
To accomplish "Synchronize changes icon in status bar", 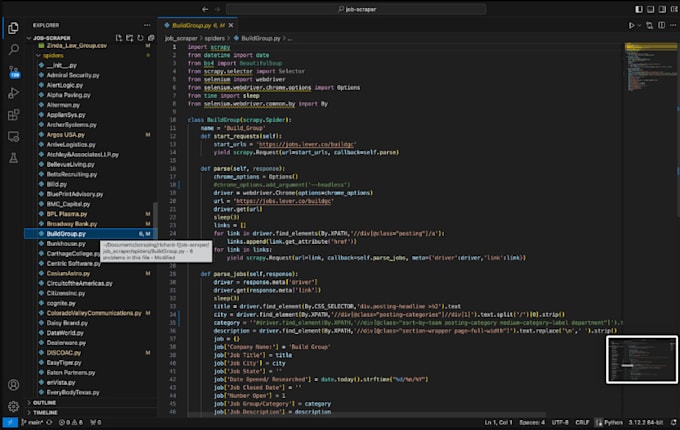I will click(49, 422).
